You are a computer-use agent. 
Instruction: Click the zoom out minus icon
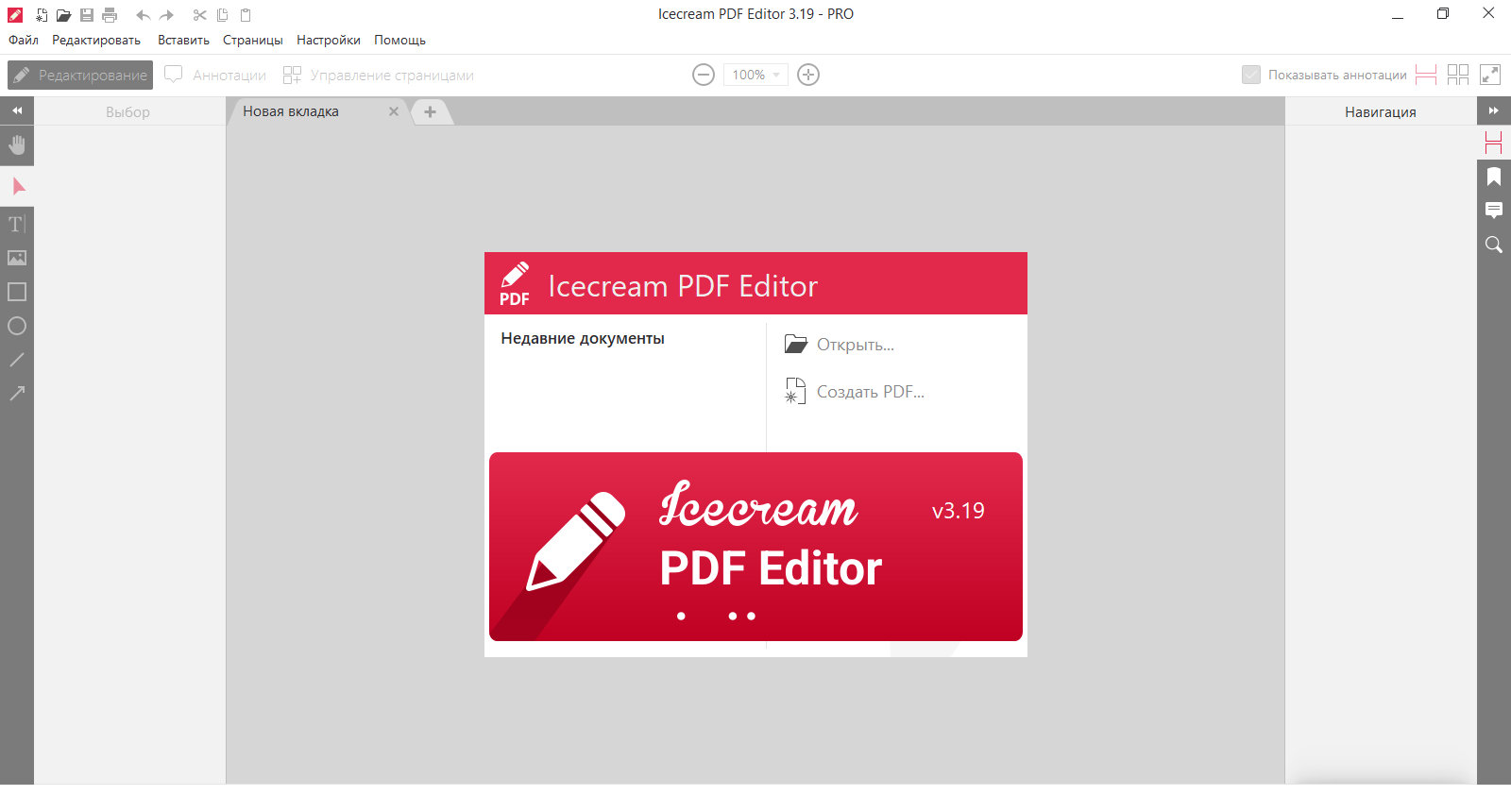click(x=704, y=75)
